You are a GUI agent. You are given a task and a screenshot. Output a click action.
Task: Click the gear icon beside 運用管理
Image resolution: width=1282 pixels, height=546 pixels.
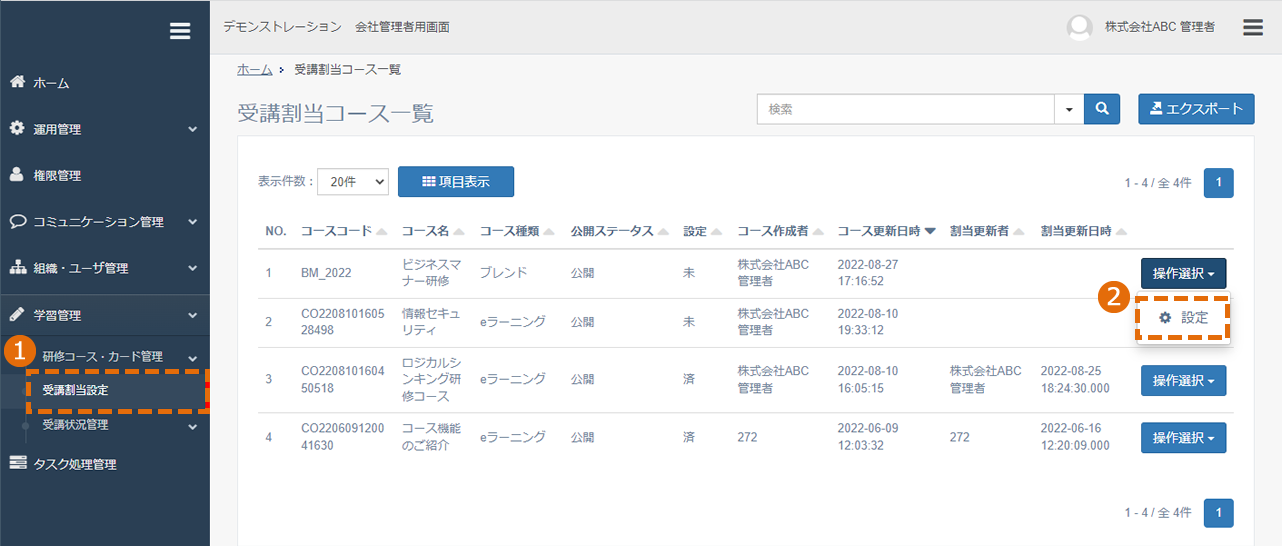click(x=17, y=129)
